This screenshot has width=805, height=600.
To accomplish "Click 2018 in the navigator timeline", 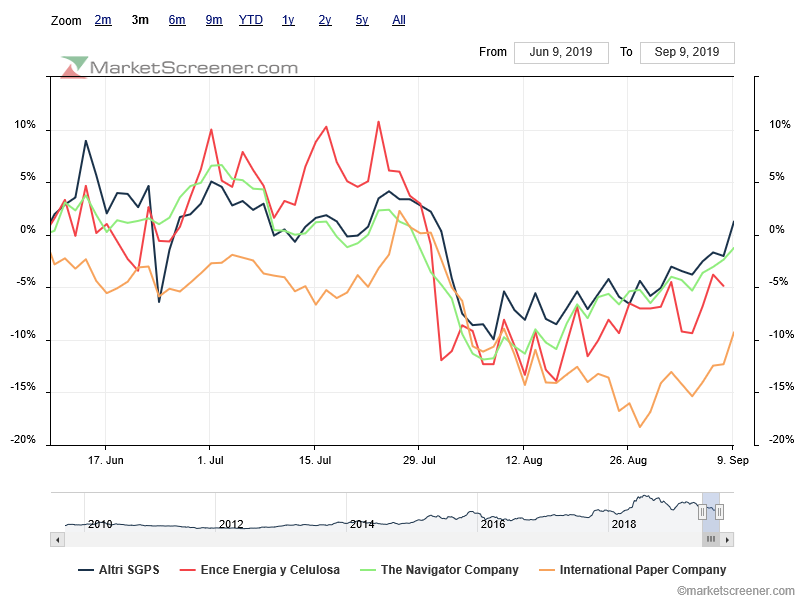I will pyautogui.click(x=624, y=524).
